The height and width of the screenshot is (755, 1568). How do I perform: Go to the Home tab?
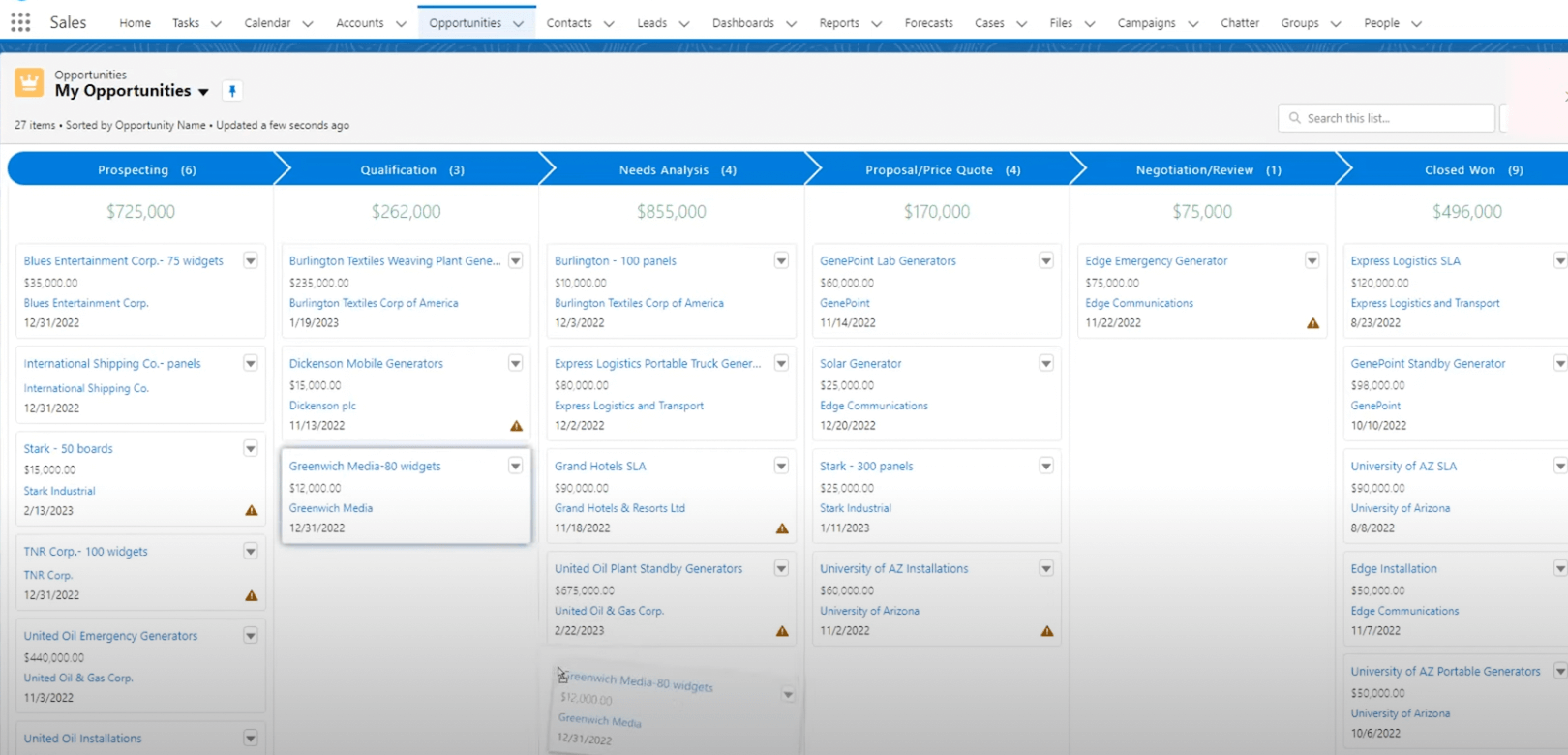135,23
